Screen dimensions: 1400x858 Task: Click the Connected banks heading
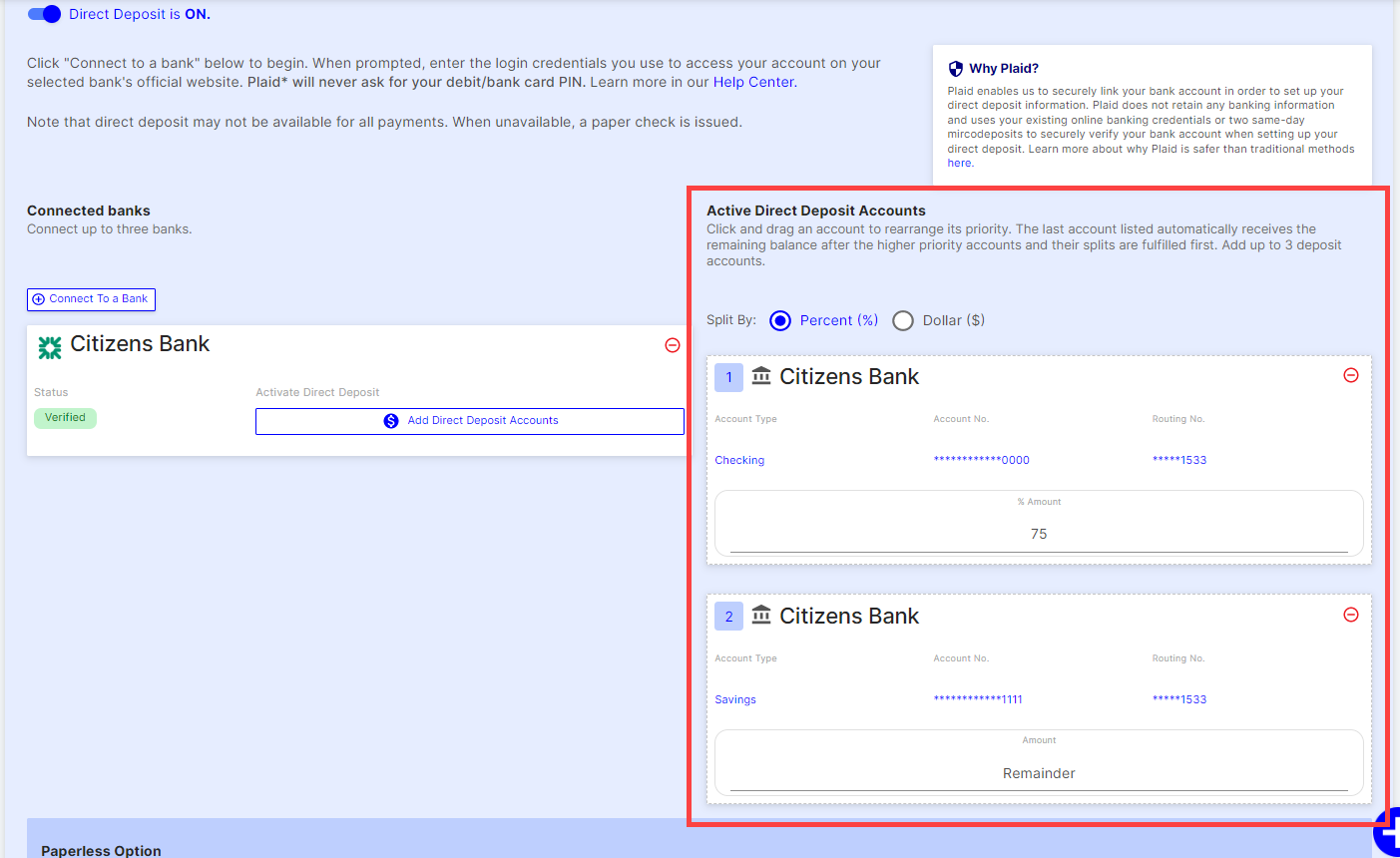(89, 211)
